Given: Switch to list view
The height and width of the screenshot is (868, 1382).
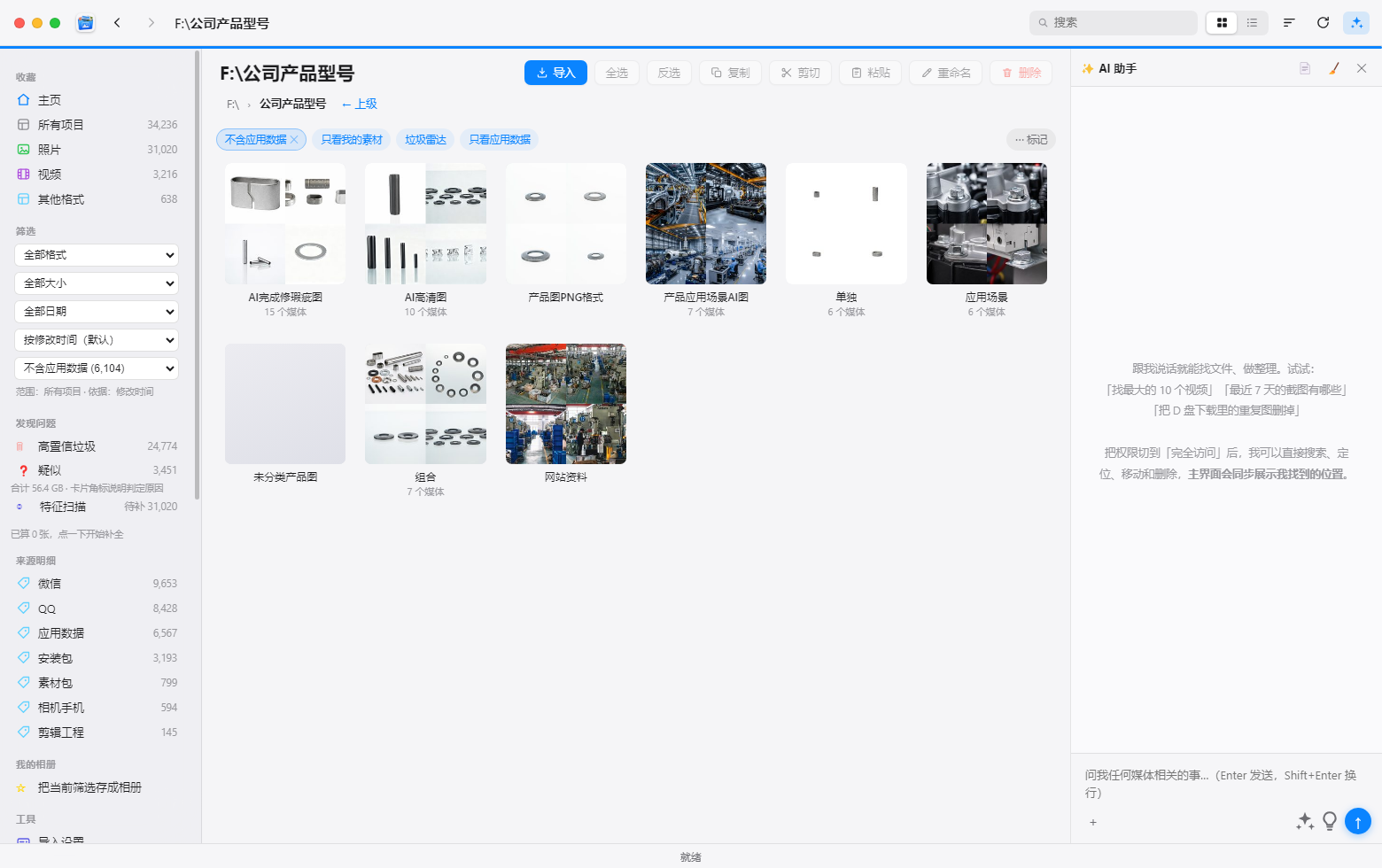Looking at the screenshot, I should 1252,23.
